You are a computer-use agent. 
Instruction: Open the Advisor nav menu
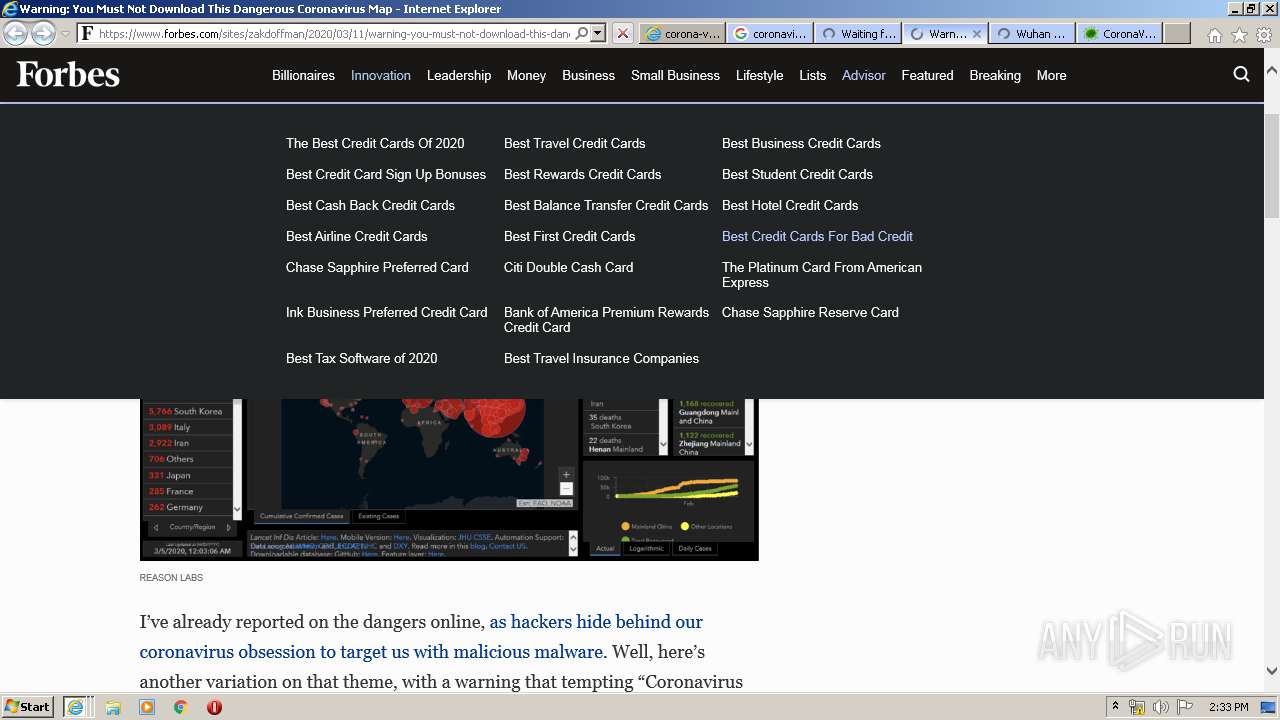point(864,75)
